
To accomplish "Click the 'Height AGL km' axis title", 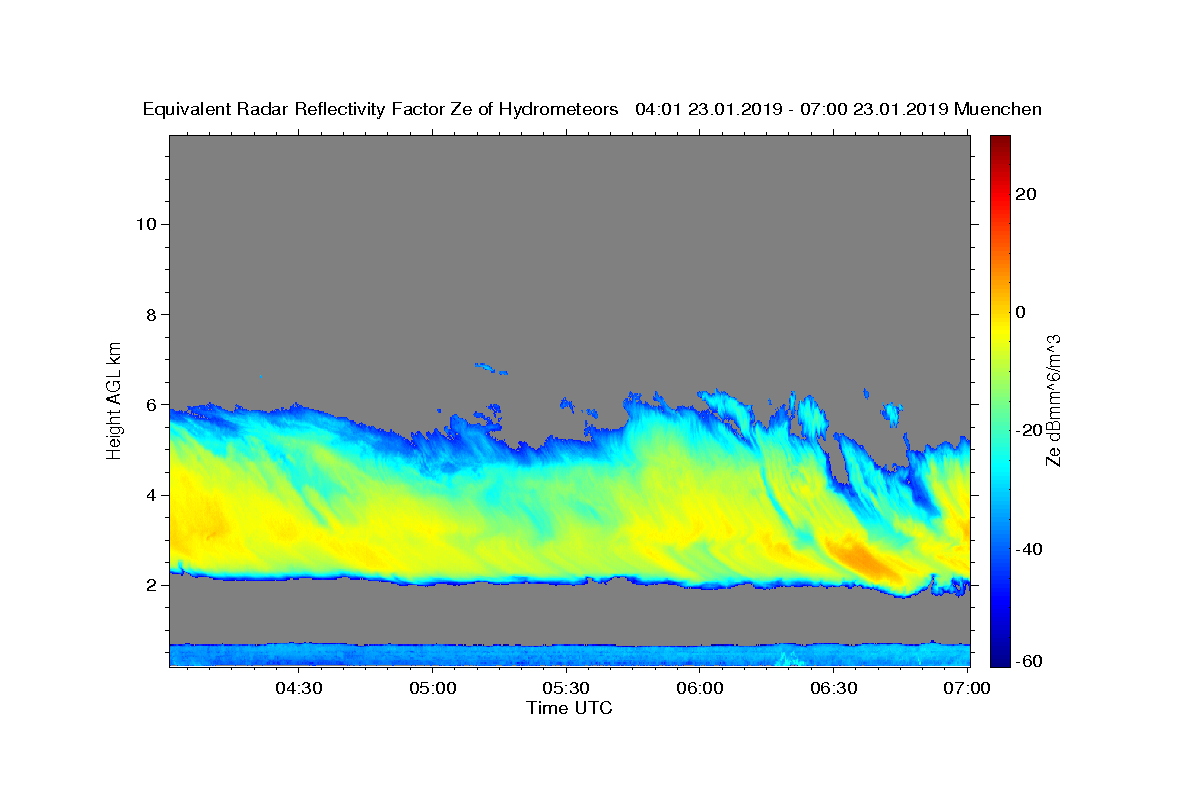I will [x=115, y=399].
